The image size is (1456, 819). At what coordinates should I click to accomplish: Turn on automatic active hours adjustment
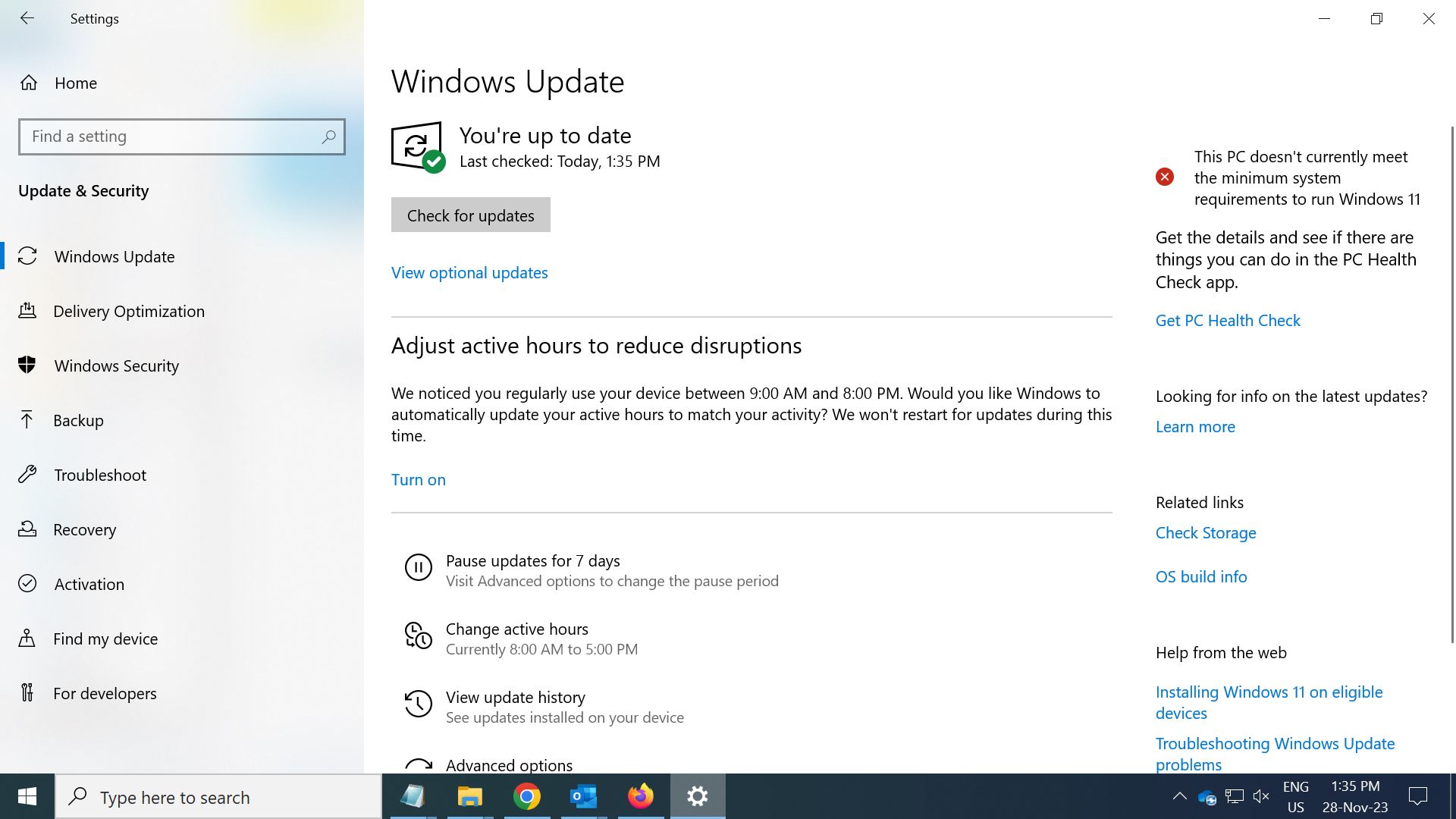click(x=418, y=479)
